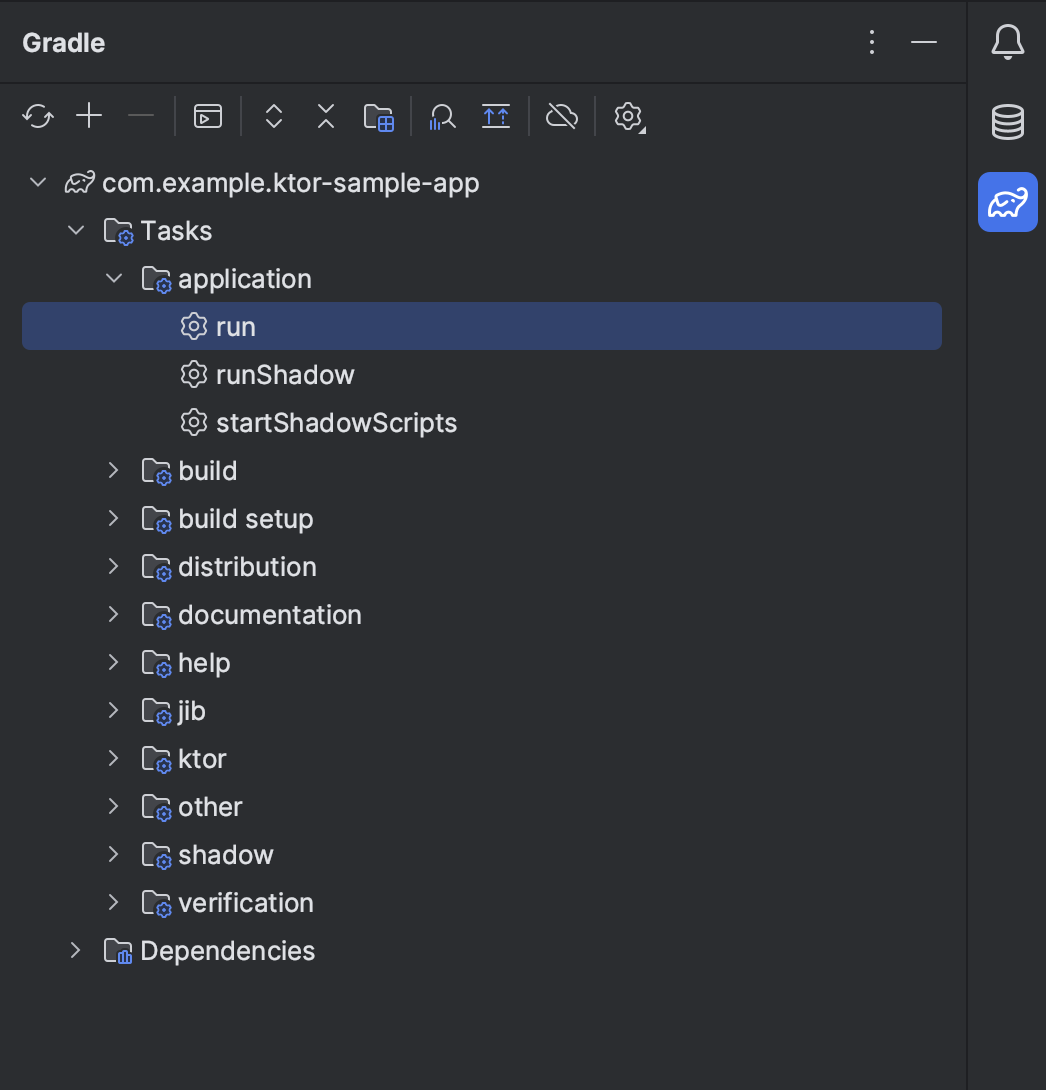The height and width of the screenshot is (1090, 1046).
Task: Open the Gradle panel options menu
Action: pos(872,42)
